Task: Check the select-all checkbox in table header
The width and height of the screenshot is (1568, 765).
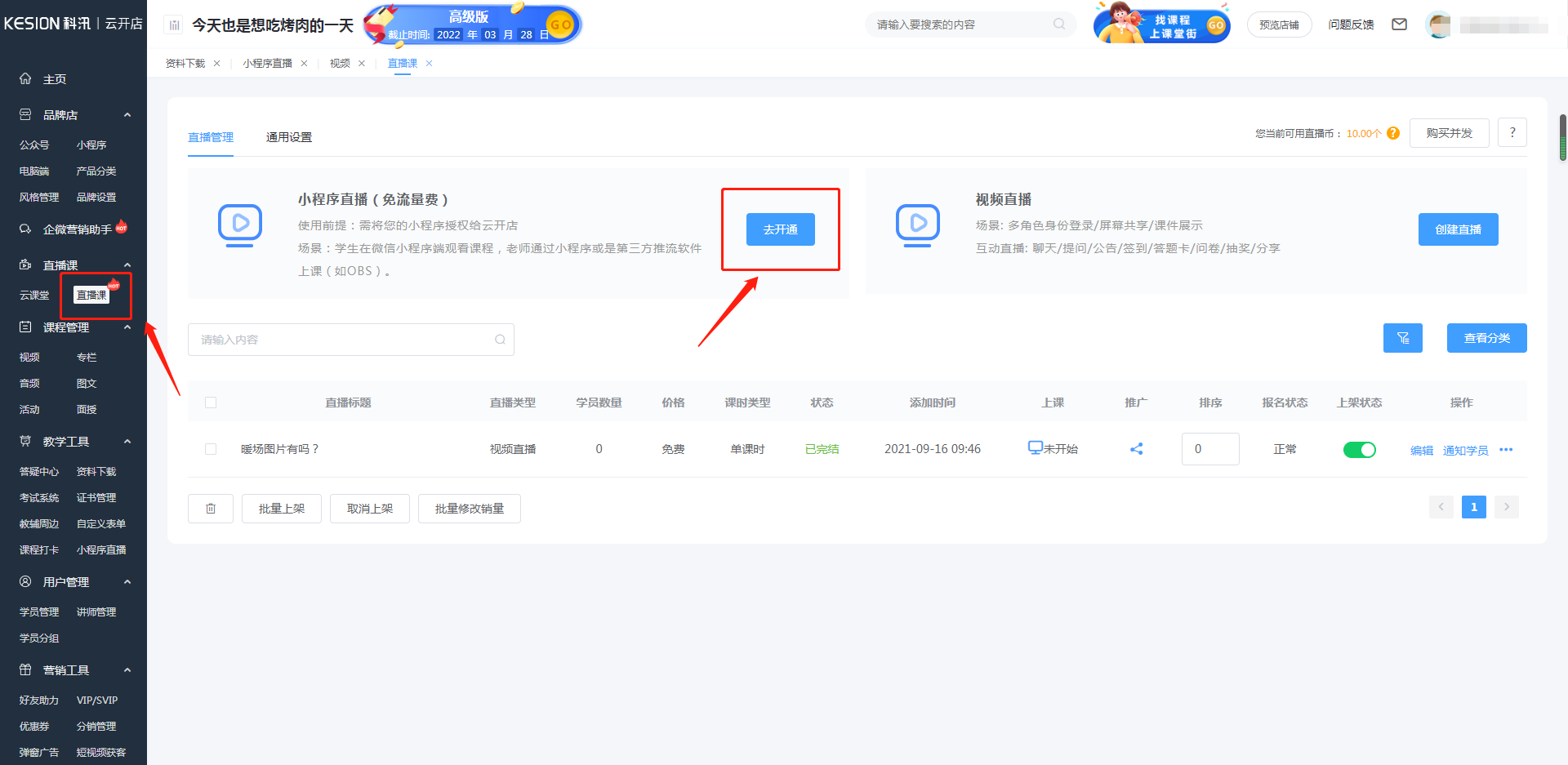Action: click(211, 403)
